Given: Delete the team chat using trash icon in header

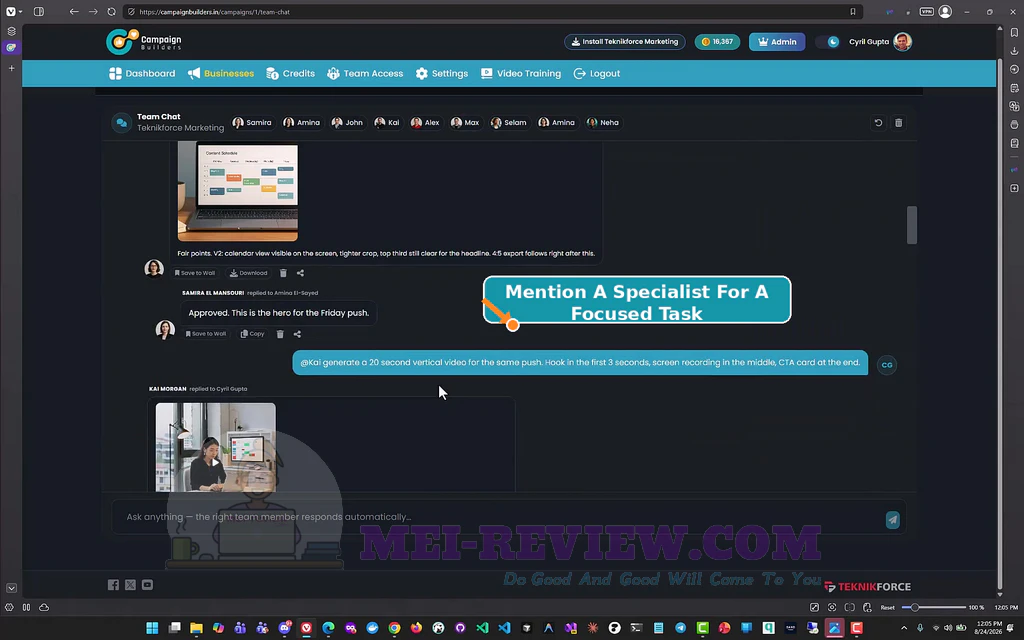Looking at the screenshot, I should click(899, 123).
